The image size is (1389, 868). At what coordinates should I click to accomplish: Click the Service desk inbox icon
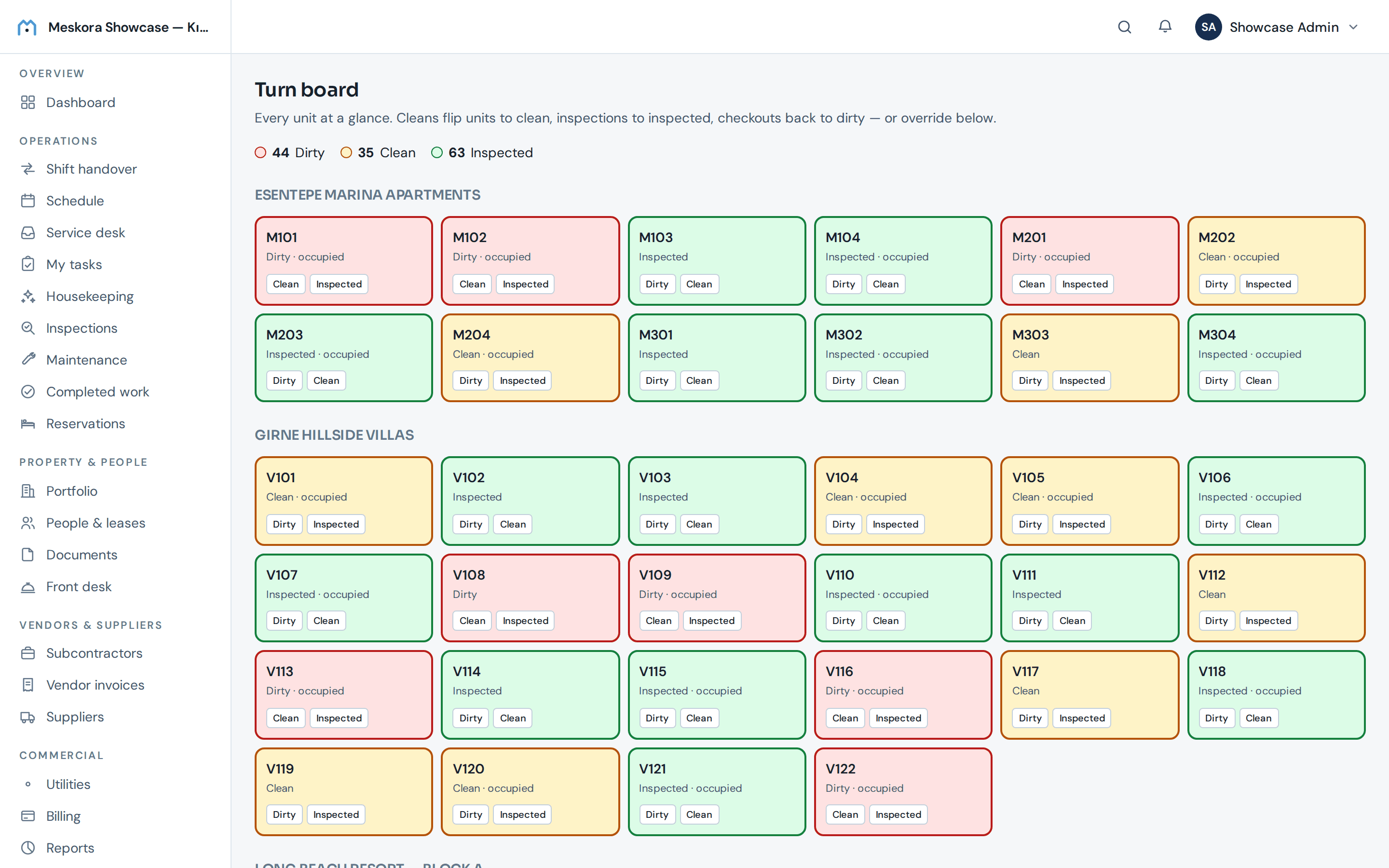point(27,232)
